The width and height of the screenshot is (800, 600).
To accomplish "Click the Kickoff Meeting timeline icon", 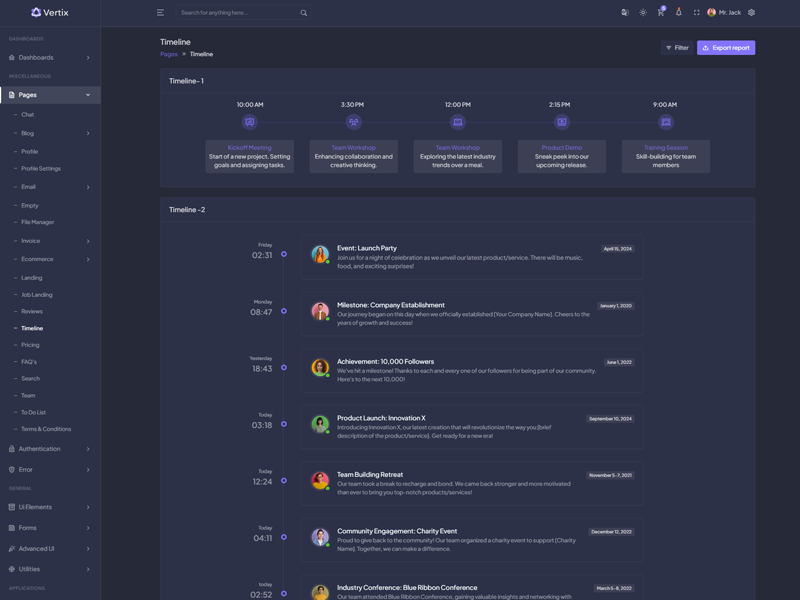I will pyautogui.click(x=250, y=122).
